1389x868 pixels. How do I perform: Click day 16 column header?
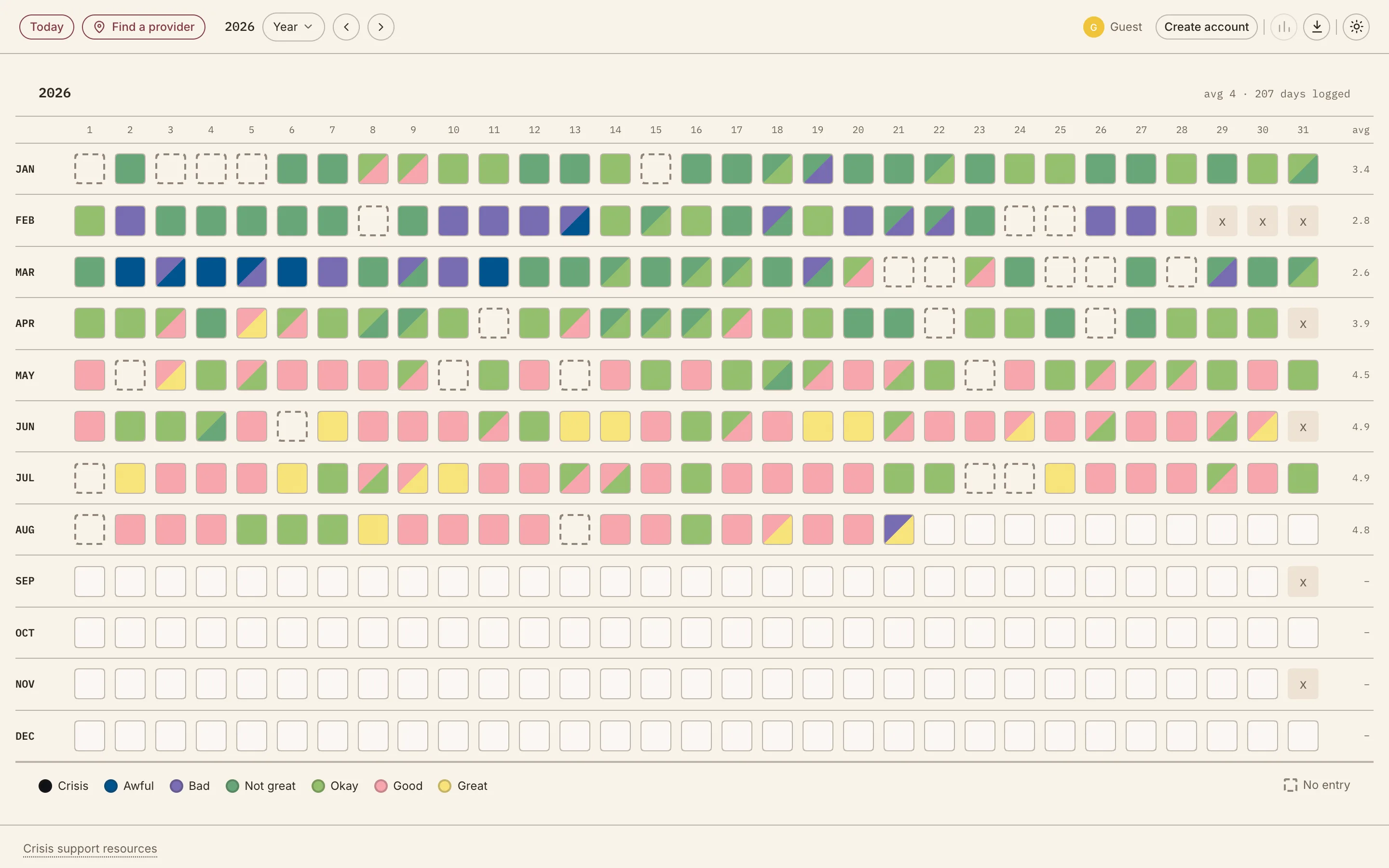696,130
